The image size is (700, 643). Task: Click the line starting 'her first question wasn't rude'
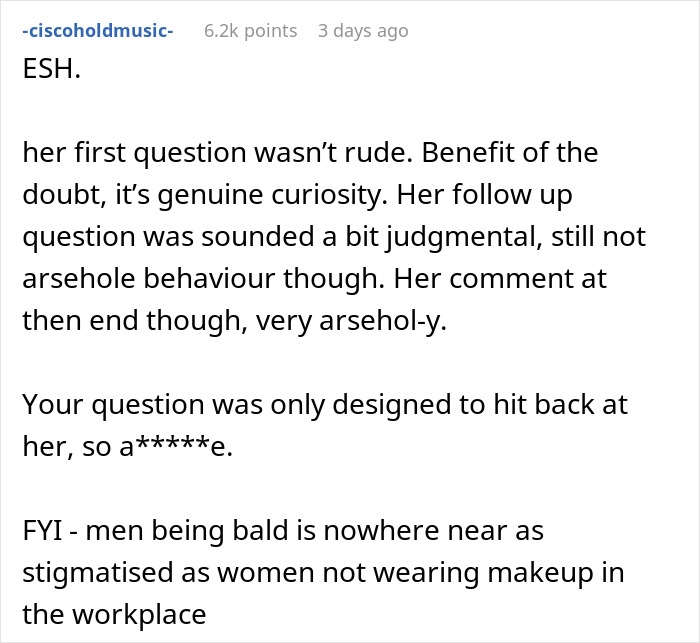click(310, 152)
